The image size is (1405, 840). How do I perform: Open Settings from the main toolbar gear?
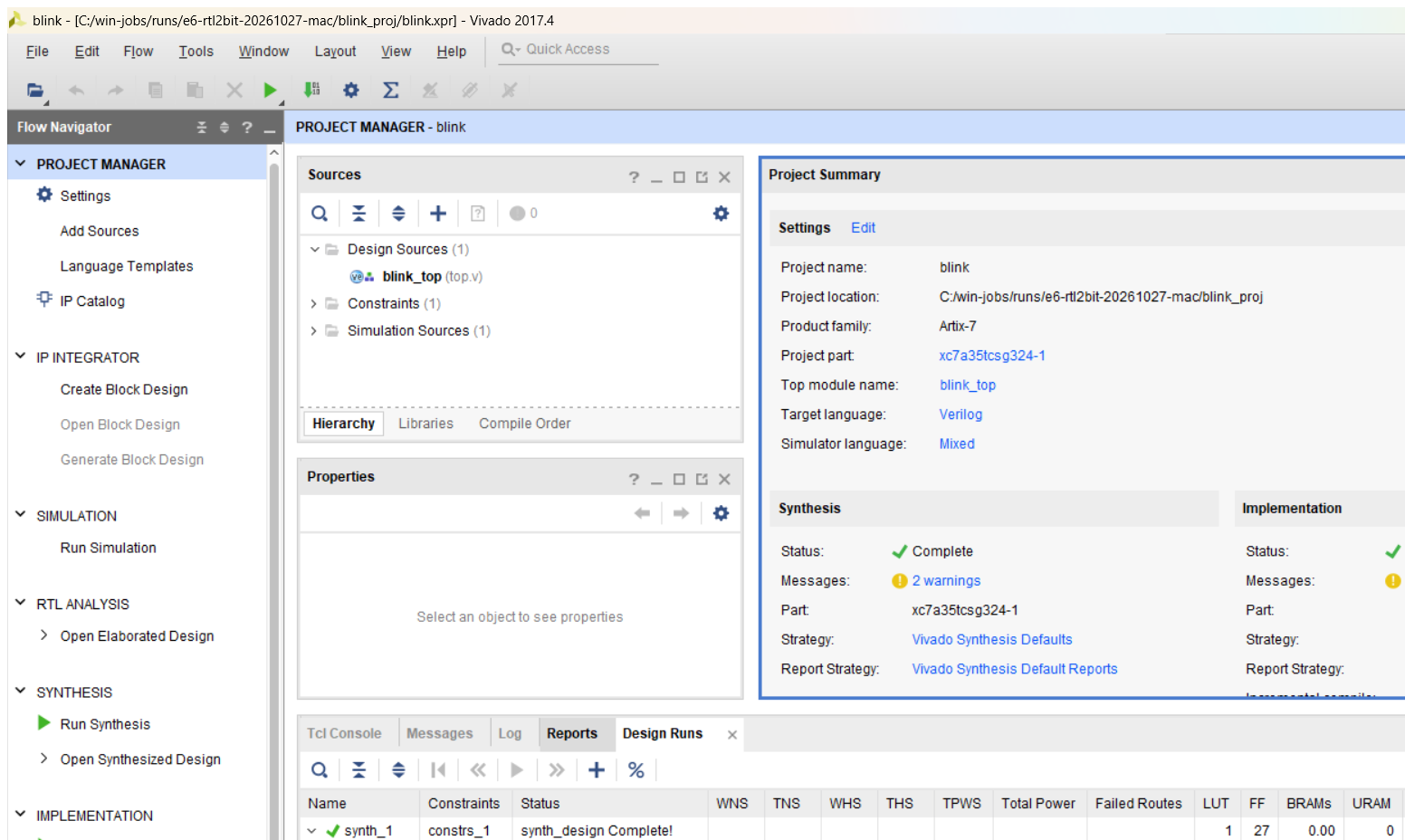[351, 90]
